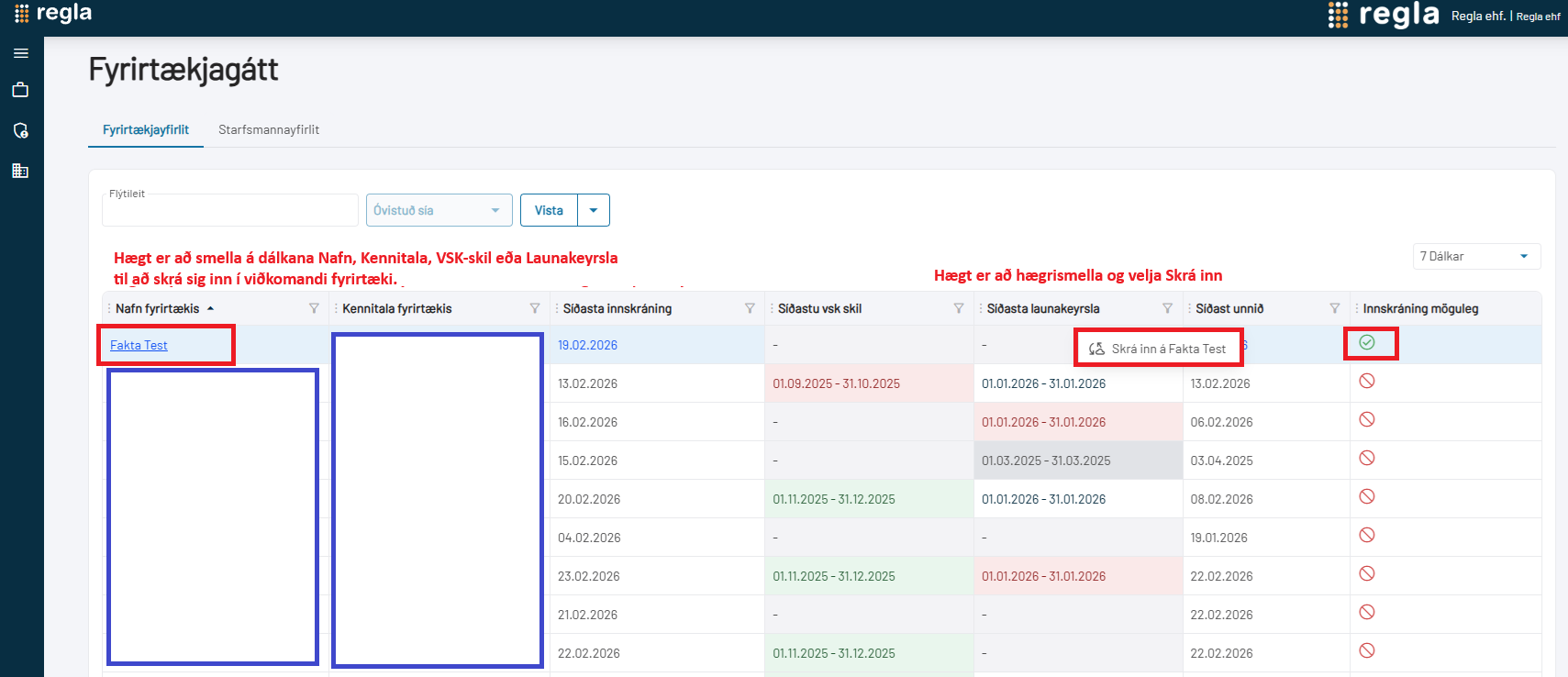Switch to the Starfsmannayfirlit tab
This screenshot has width=1568, height=677.
(269, 129)
